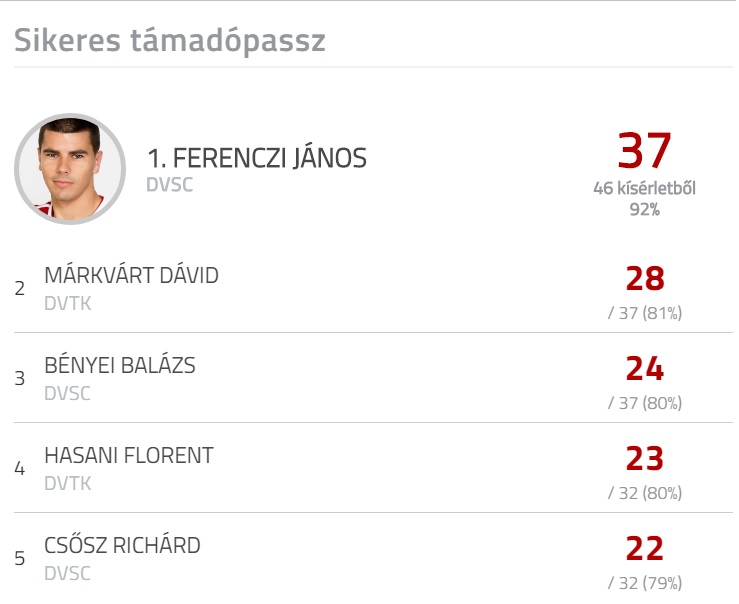Click the Sikeres támadópassz section heading
739x604 pixels.
tap(170, 41)
